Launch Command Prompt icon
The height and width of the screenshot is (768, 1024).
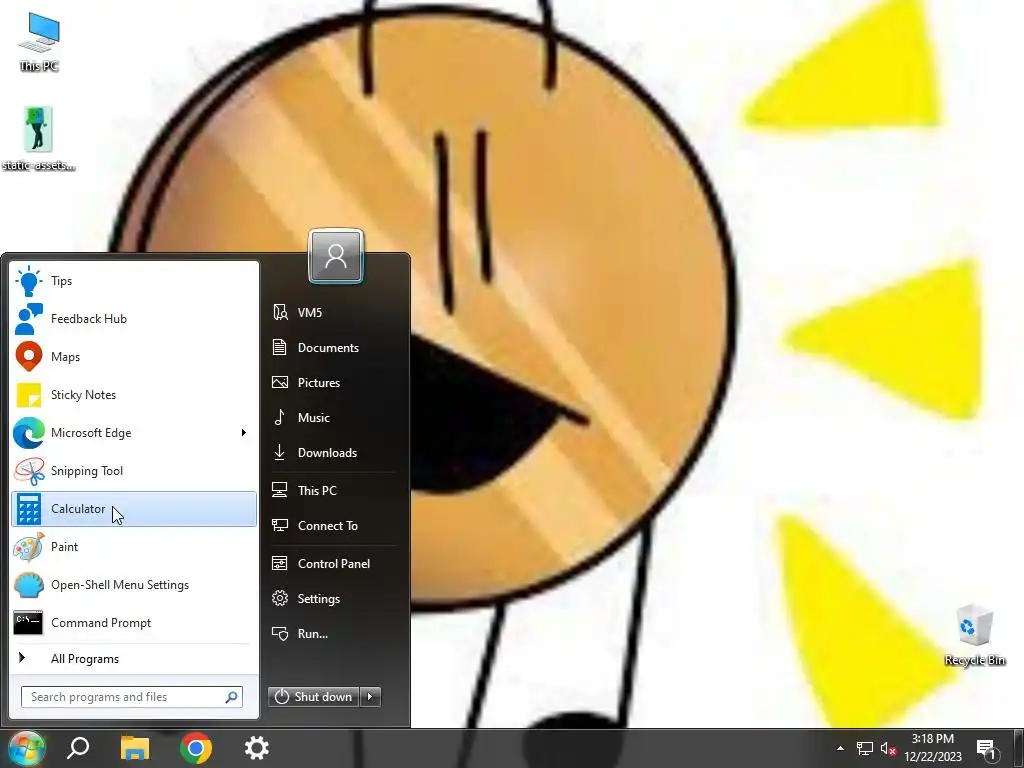29,622
